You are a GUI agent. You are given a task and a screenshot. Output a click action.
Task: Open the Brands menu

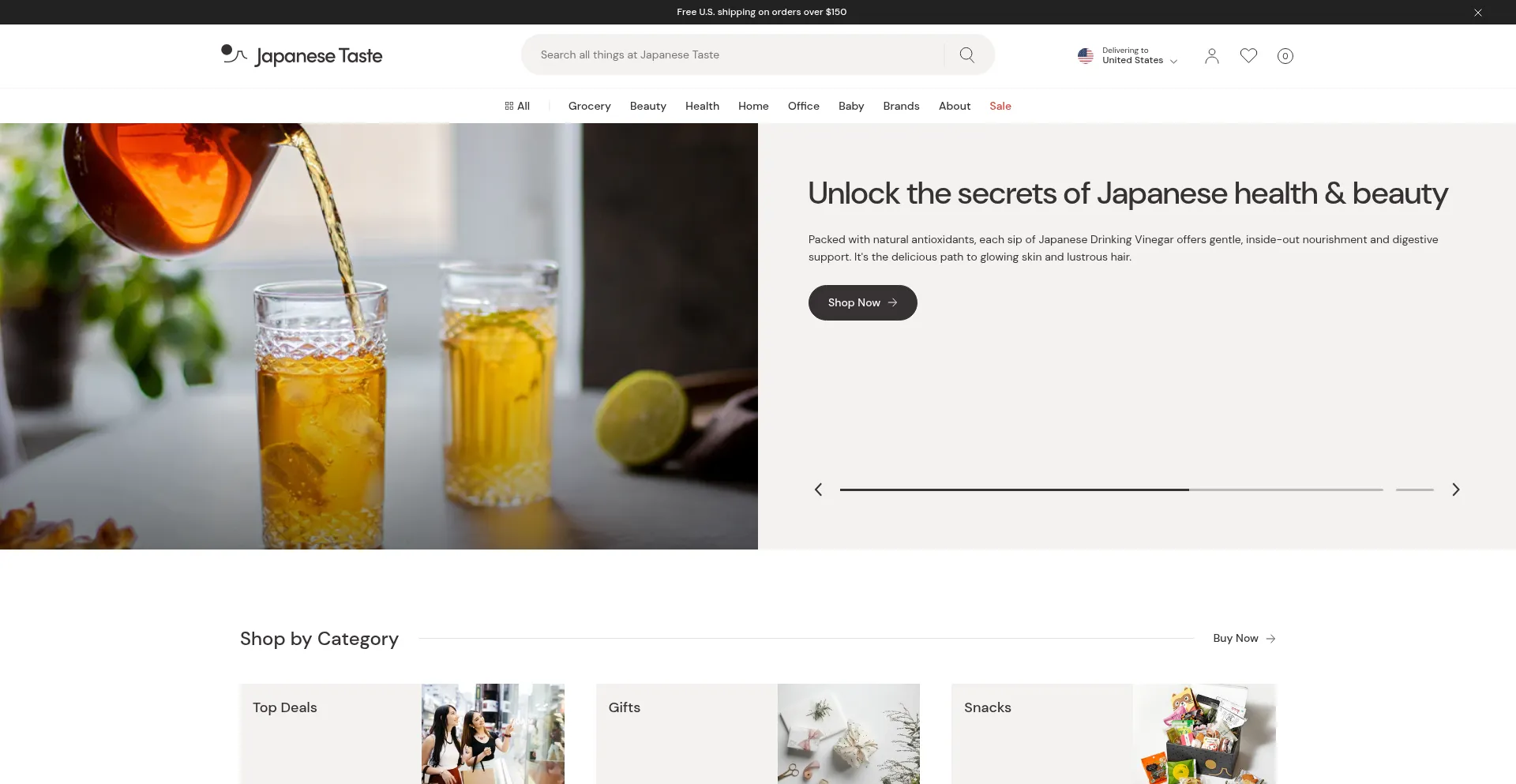tap(901, 106)
